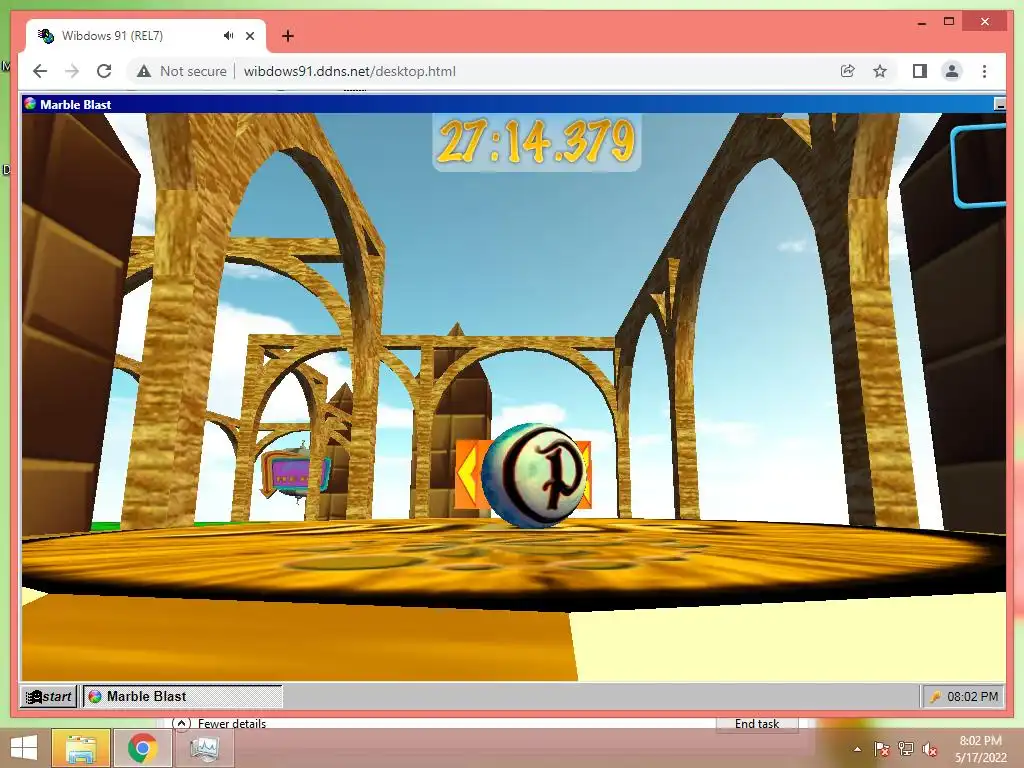The image size is (1024, 768).
Task: Click the share page icon
Action: coord(848,71)
